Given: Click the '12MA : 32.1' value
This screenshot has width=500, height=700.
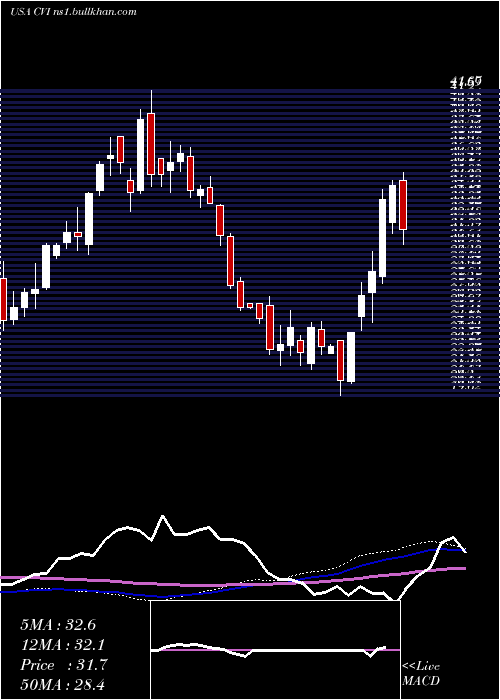Looking at the screenshot, I should click(x=63, y=645).
